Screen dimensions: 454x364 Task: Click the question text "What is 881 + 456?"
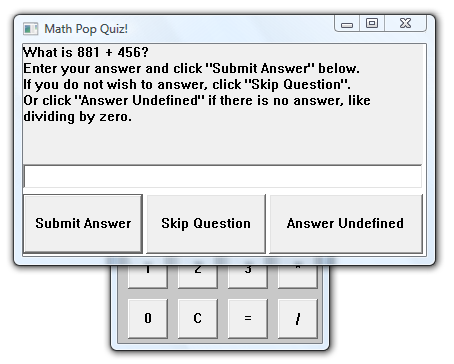pyautogui.click(x=86, y=52)
